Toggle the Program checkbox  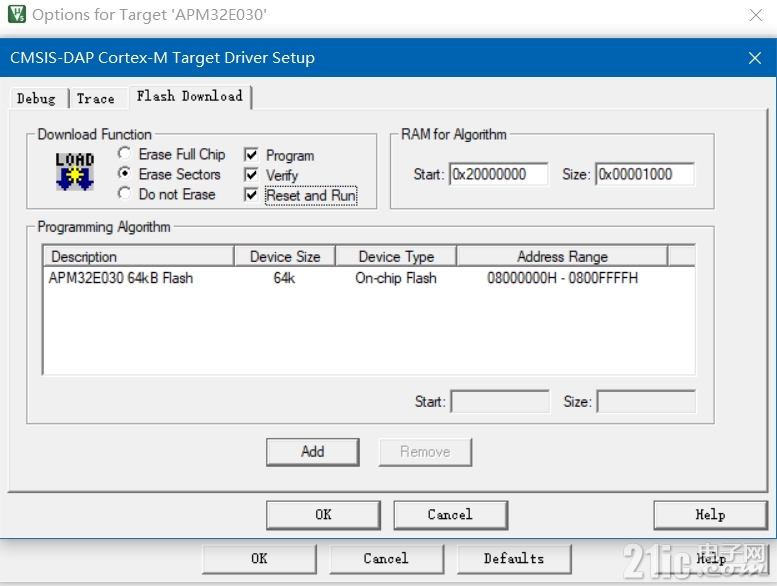click(x=251, y=155)
